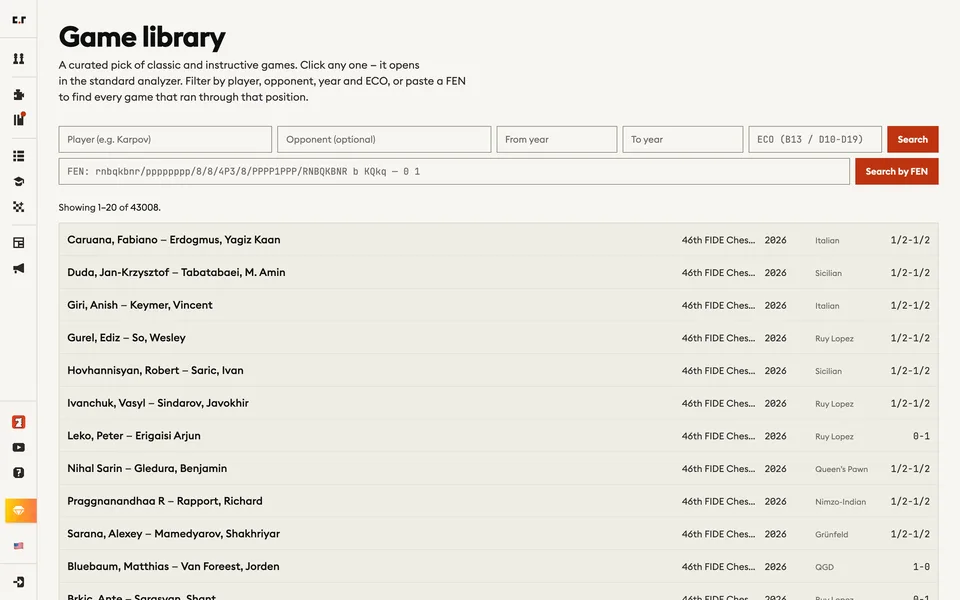
Task: Click the Nimzo-Indian opening label
Action: (840, 501)
